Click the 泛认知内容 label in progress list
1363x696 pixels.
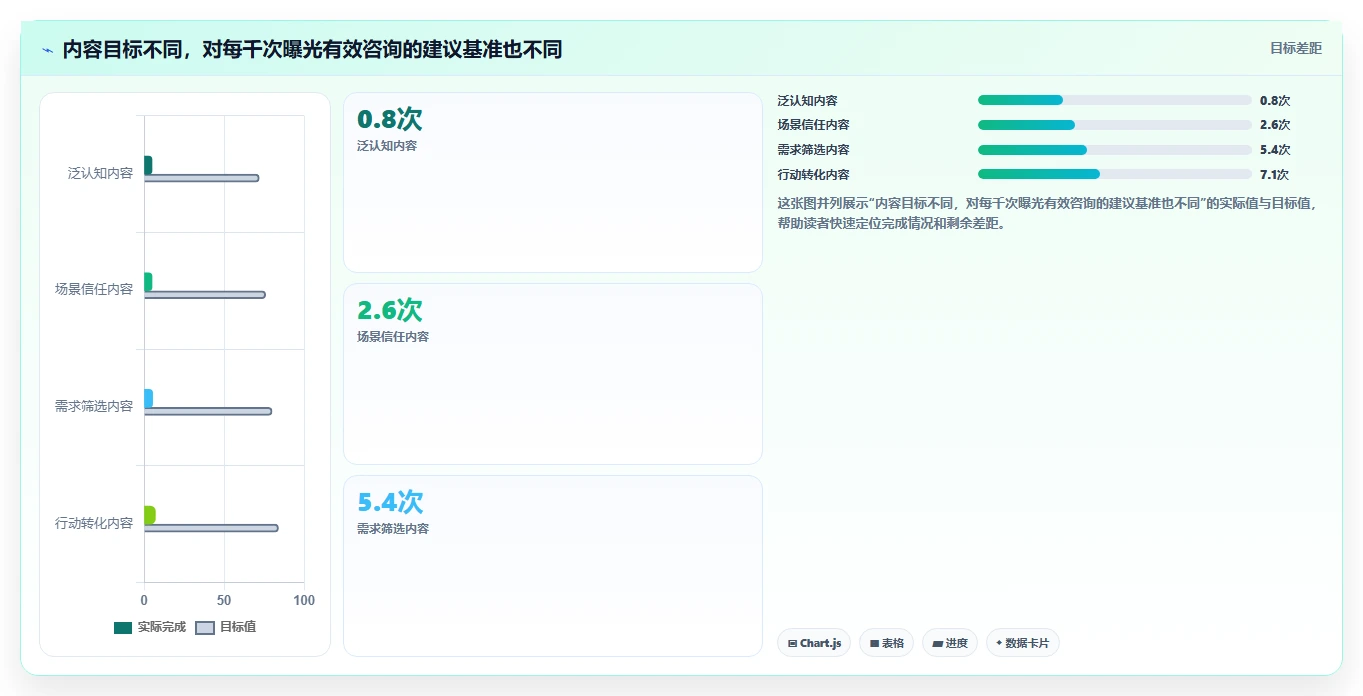pyautogui.click(x=807, y=101)
